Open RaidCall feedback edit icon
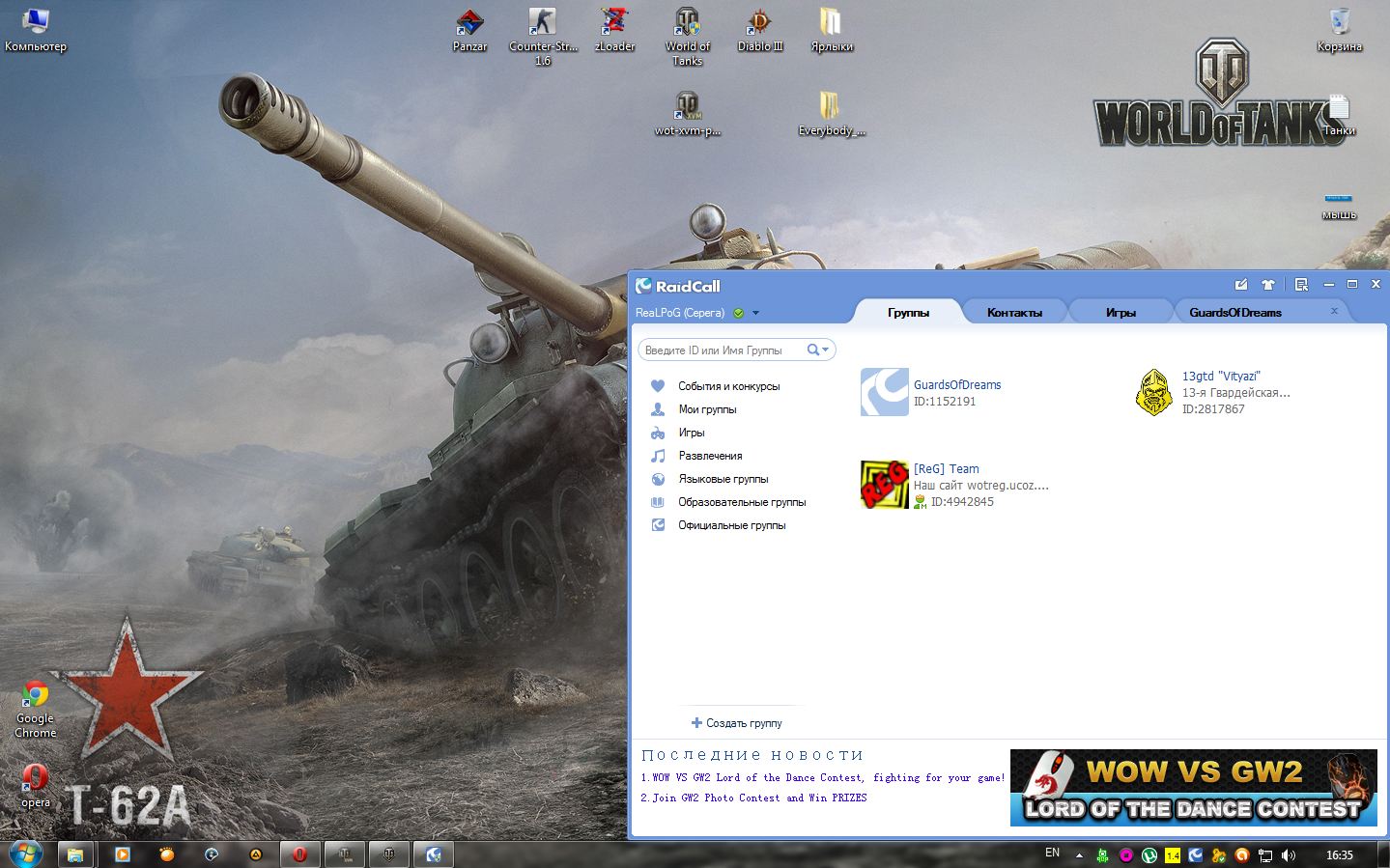1390x868 pixels. click(1241, 285)
